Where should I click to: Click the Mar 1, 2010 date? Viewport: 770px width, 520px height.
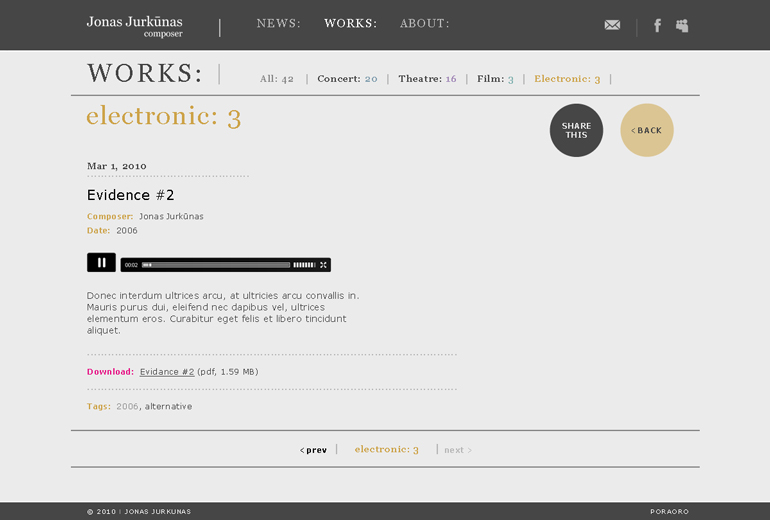(x=117, y=166)
